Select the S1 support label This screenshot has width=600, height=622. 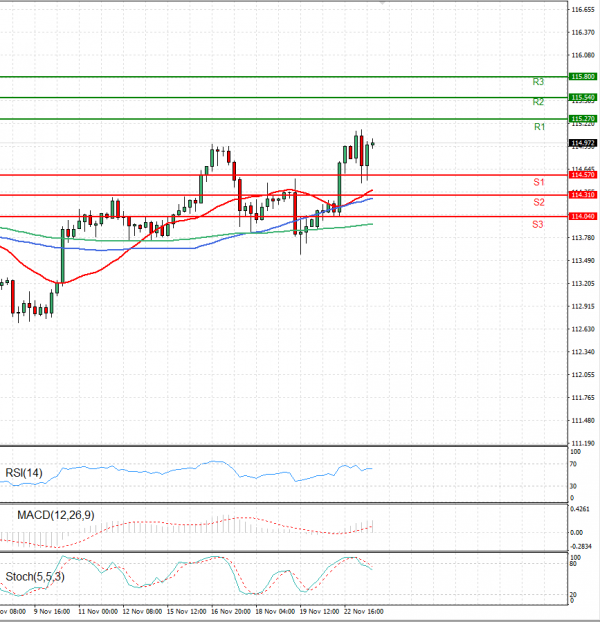click(x=539, y=182)
